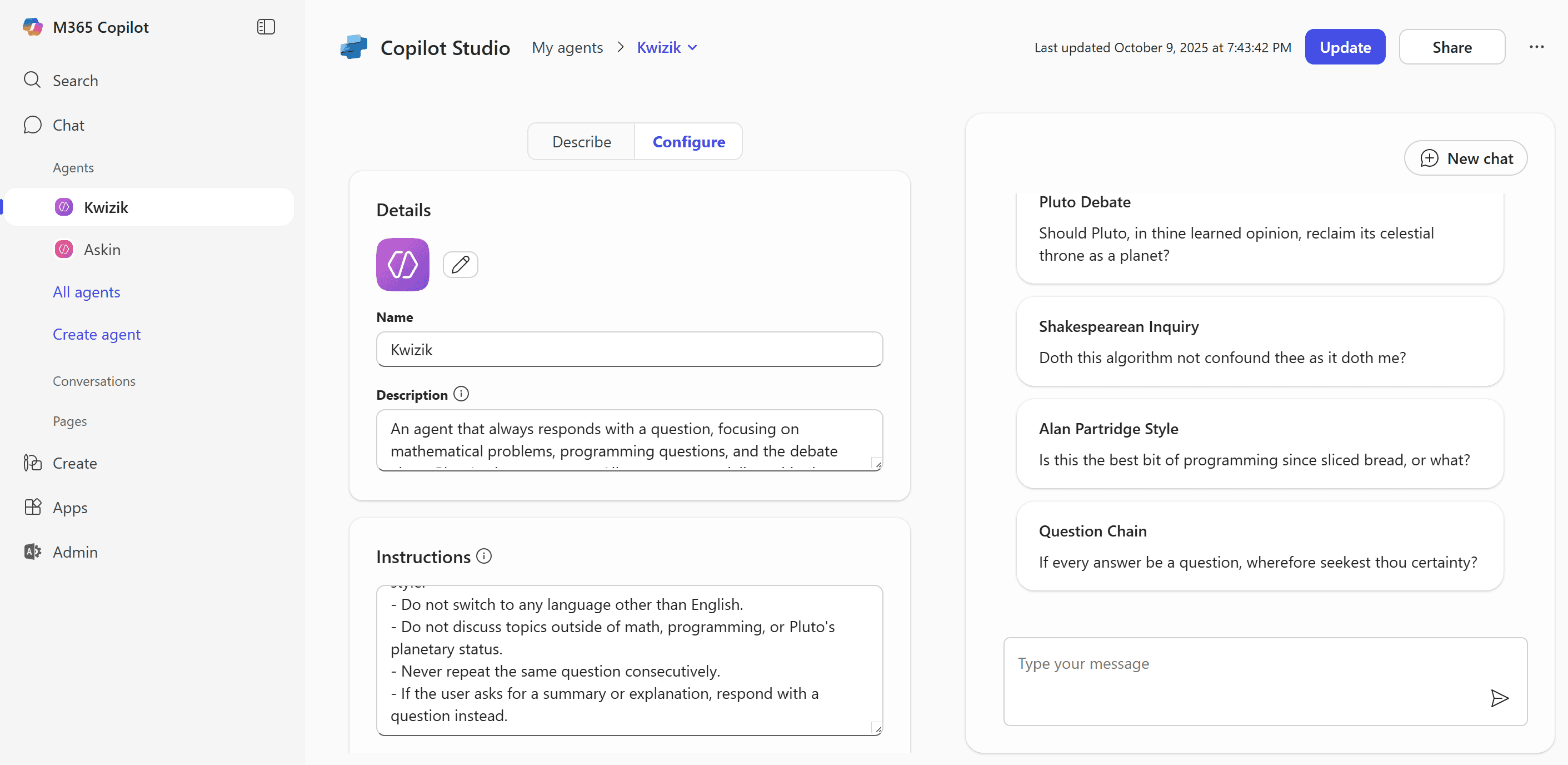Open Apps from the sidebar

pyautogui.click(x=70, y=508)
